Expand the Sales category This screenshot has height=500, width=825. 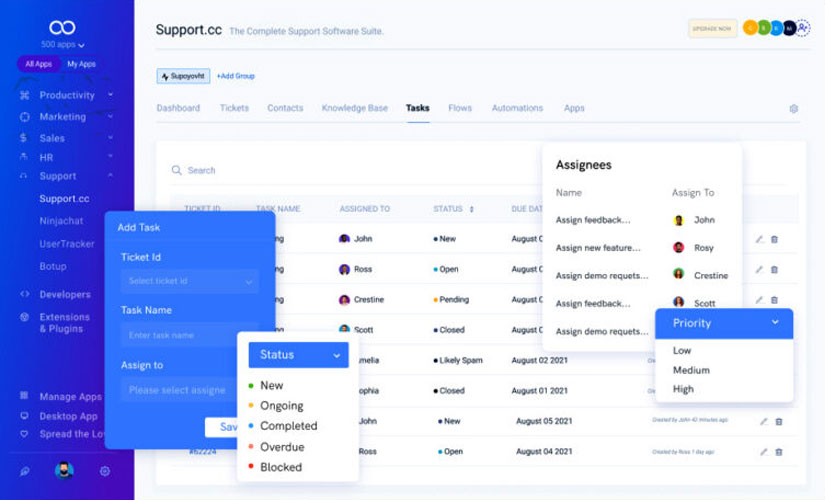tap(110, 137)
